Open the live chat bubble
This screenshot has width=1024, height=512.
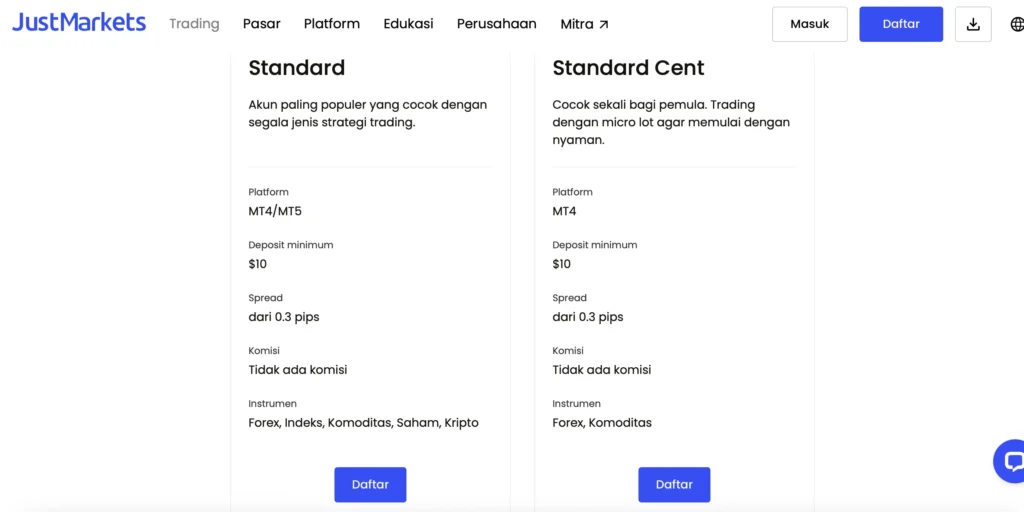point(1010,461)
